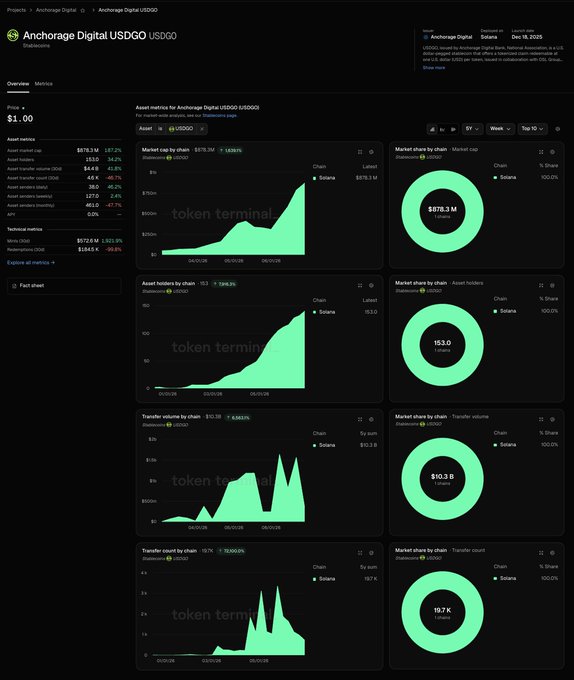Select the Redemptions (30d) row
574x680 pixels.
64,249
